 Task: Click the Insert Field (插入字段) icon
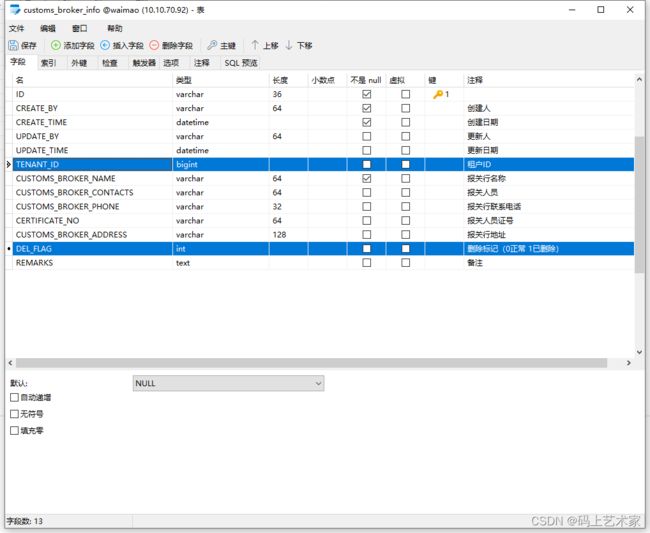pos(105,45)
